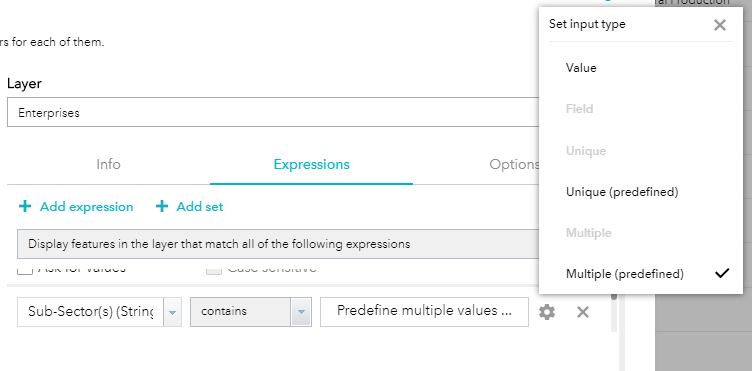Click the plus icon beside Add expression
The height and width of the screenshot is (371, 752).
25,207
